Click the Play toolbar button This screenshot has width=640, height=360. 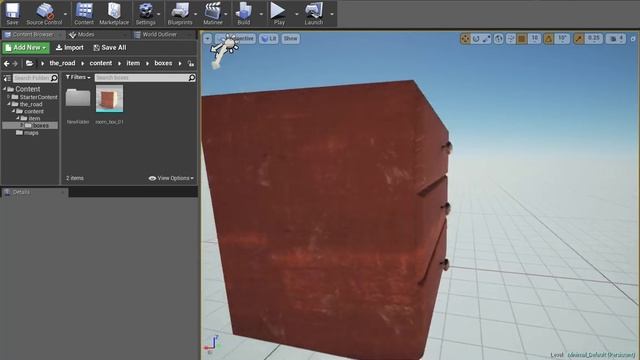pyautogui.click(x=279, y=13)
